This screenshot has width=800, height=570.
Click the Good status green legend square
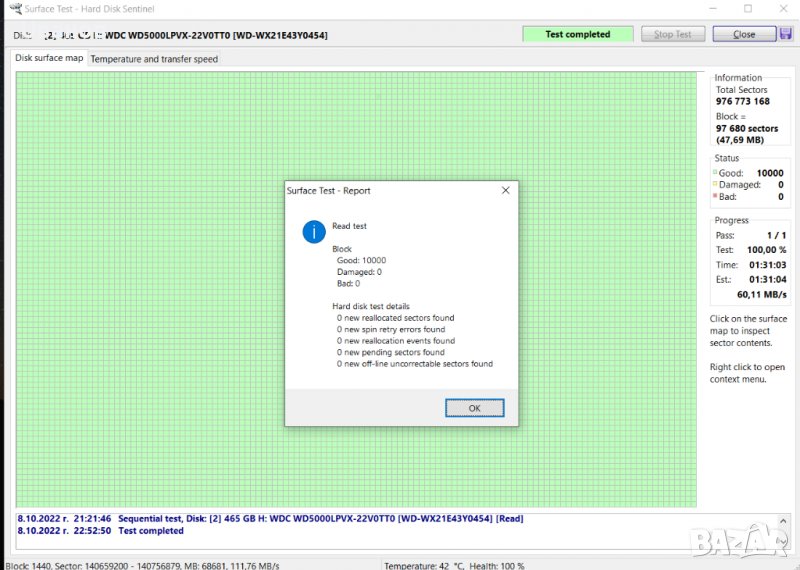715,173
